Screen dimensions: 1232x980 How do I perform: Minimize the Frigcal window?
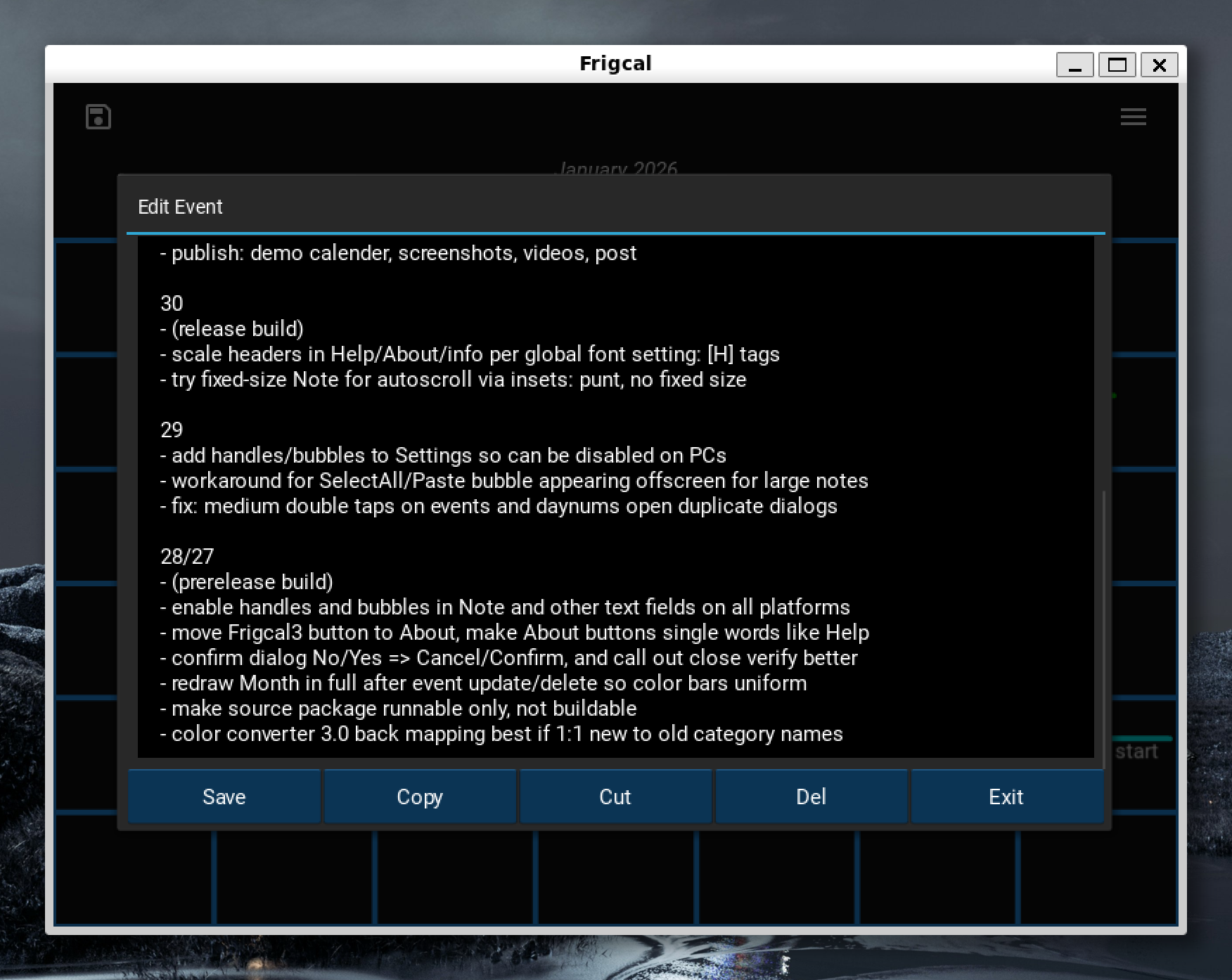(x=1074, y=65)
